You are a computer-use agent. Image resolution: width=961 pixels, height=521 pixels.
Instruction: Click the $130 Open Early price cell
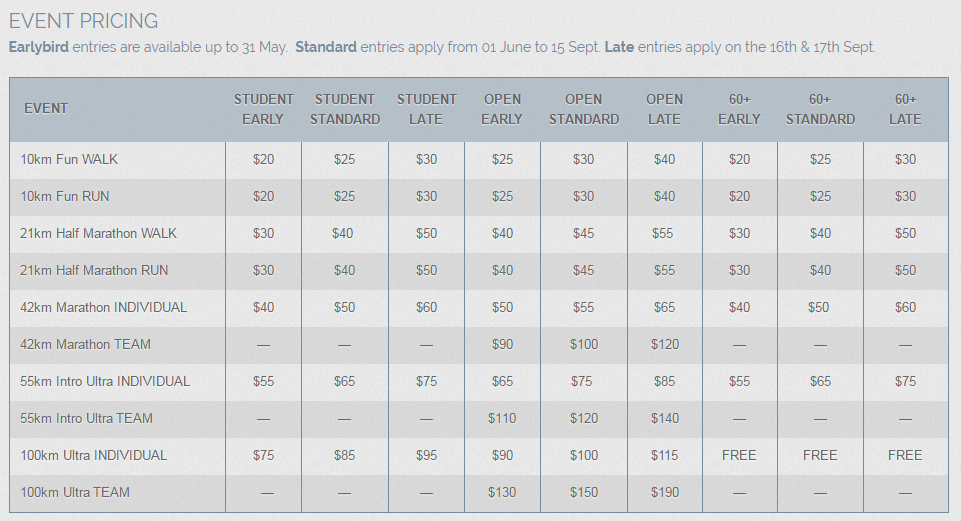(x=502, y=492)
